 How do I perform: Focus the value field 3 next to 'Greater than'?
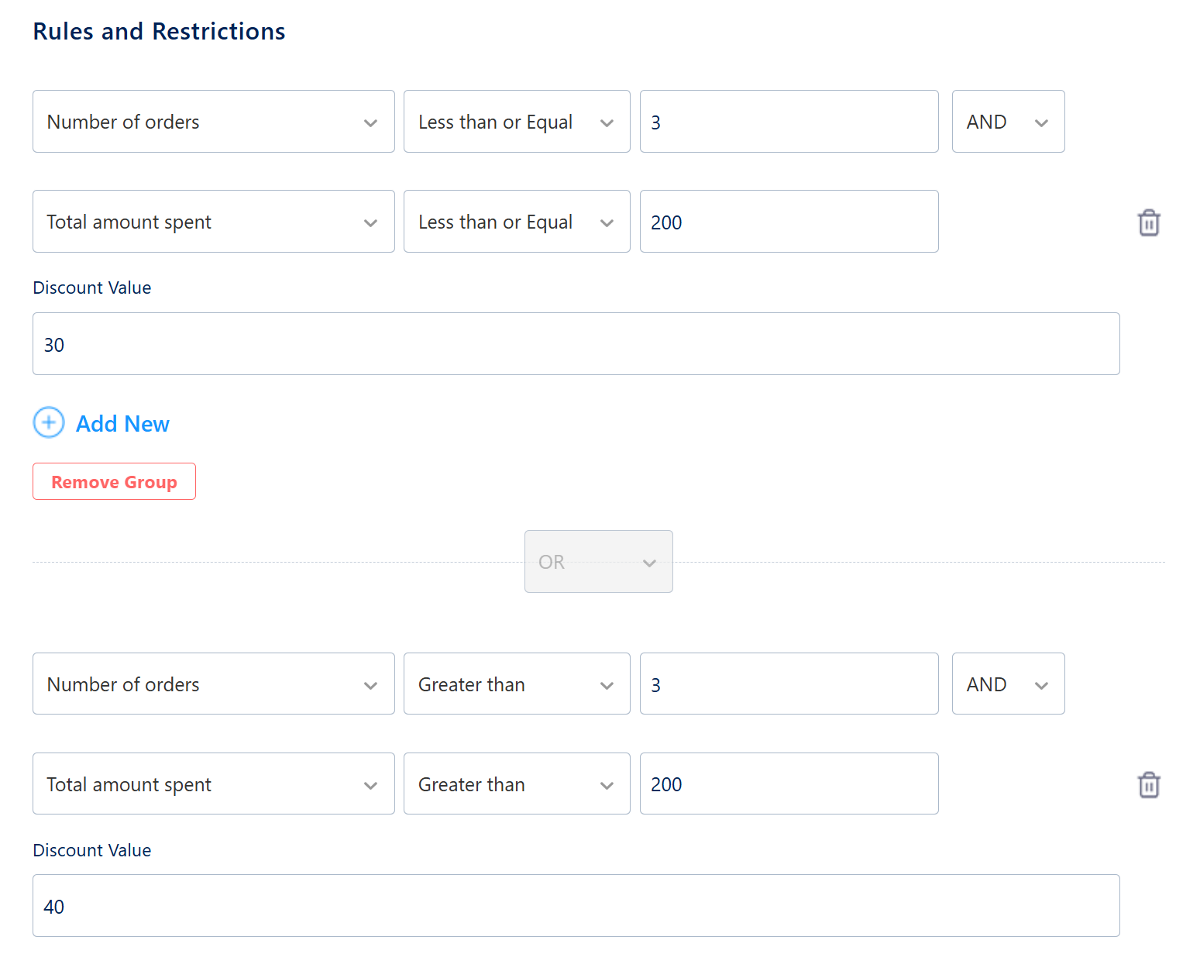(x=788, y=684)
